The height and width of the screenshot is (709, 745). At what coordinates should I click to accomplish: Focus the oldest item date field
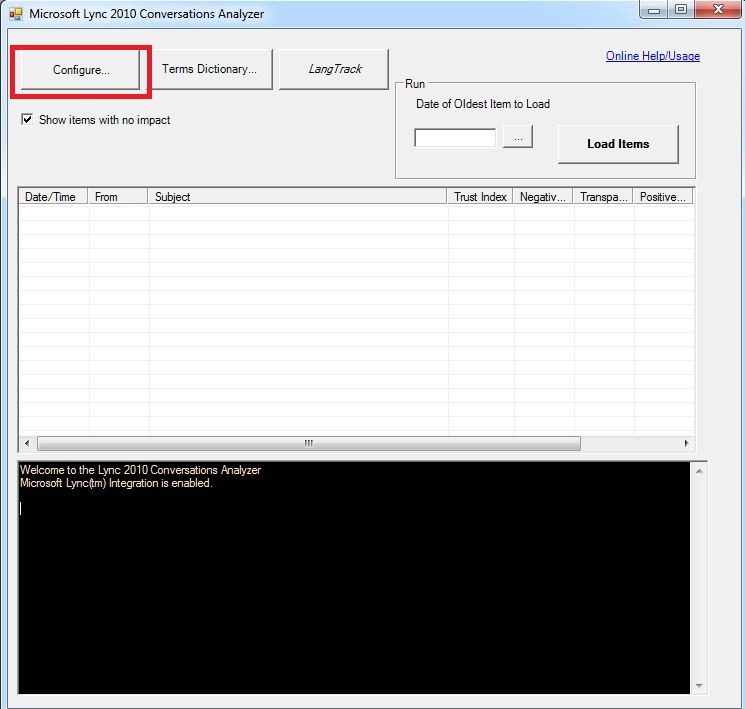455,138
